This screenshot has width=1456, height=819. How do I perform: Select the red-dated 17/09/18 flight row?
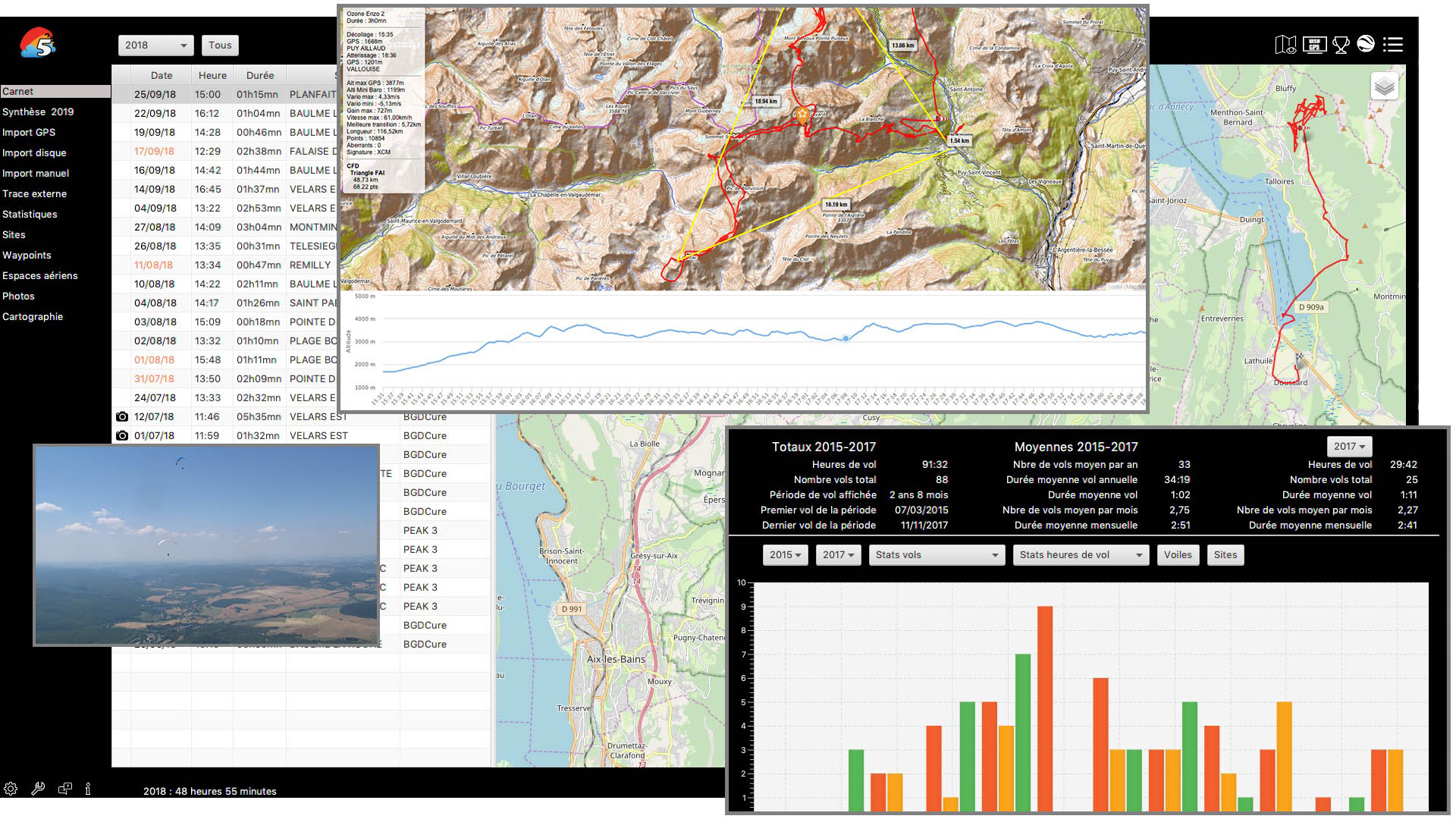pos(225,151)
